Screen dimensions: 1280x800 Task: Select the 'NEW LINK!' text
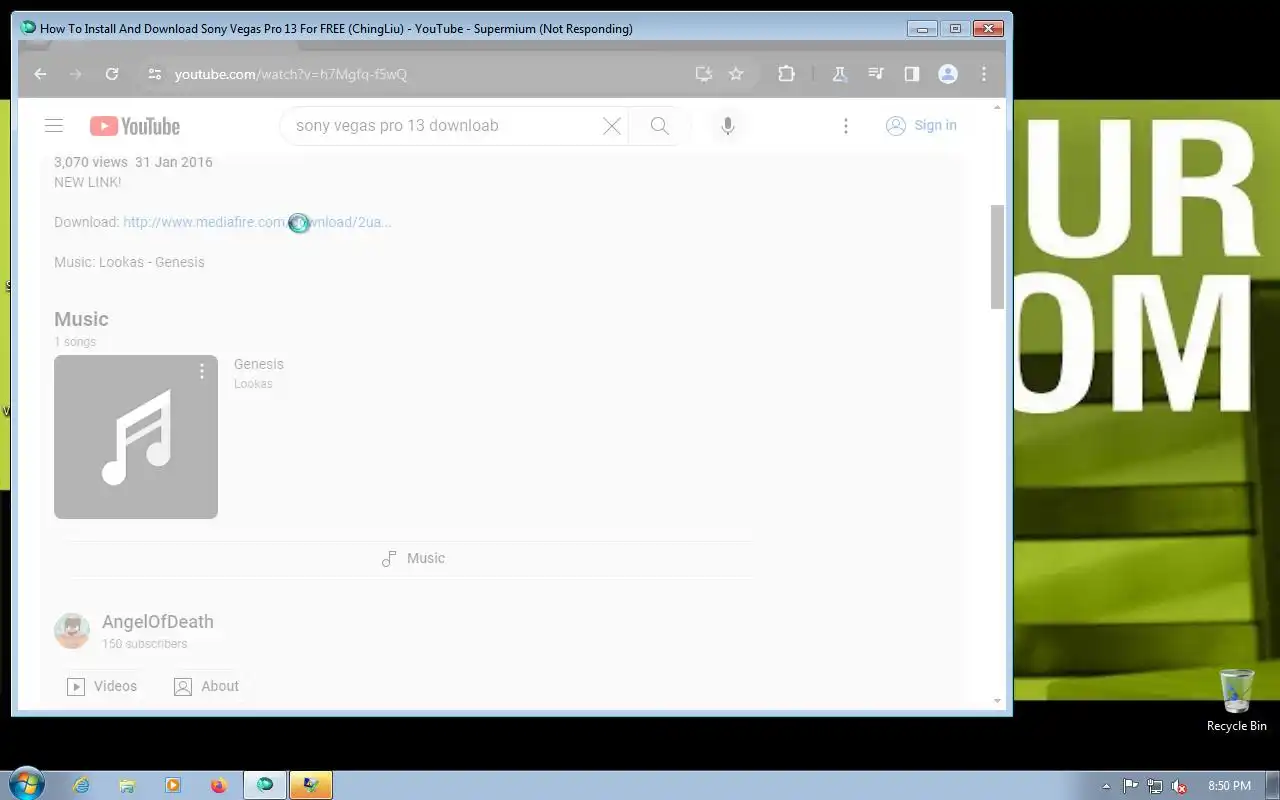[88, 182]
